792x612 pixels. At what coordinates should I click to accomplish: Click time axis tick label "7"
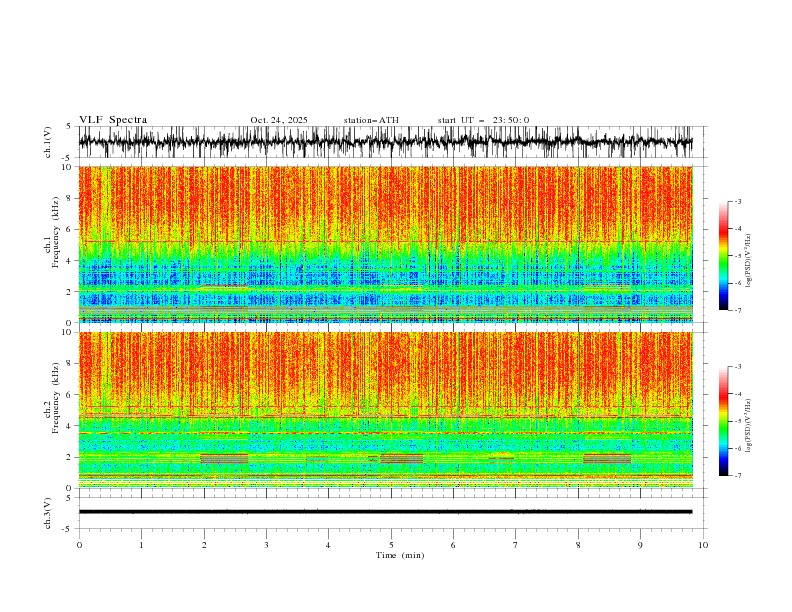pyautogui.click(x=516, y=545)
